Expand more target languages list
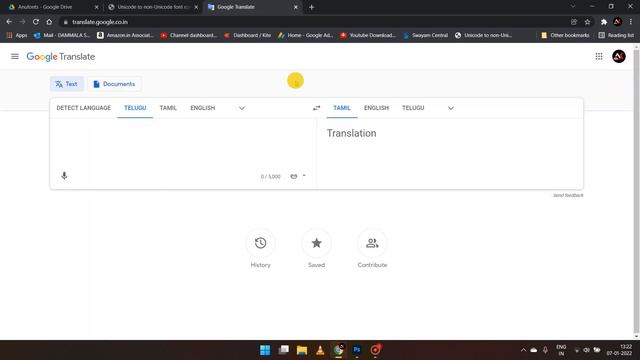The height and width of the screenshot is (360, 640). pos(451,108)
